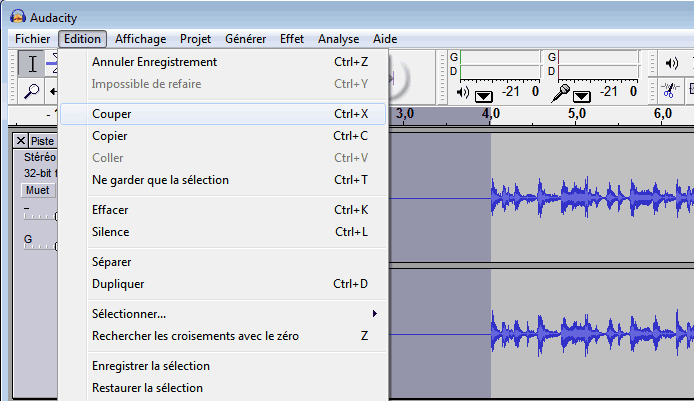694x401 pixels.
Task: Open the output meter dropdown arrow
Action: click(x=484, y=95)
